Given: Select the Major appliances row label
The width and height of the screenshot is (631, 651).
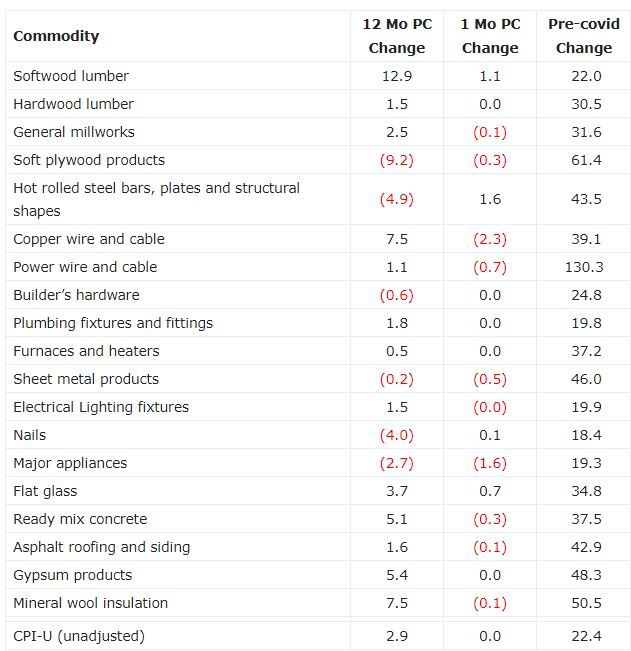Looking at the screenshot, I should tap(70, 463).
